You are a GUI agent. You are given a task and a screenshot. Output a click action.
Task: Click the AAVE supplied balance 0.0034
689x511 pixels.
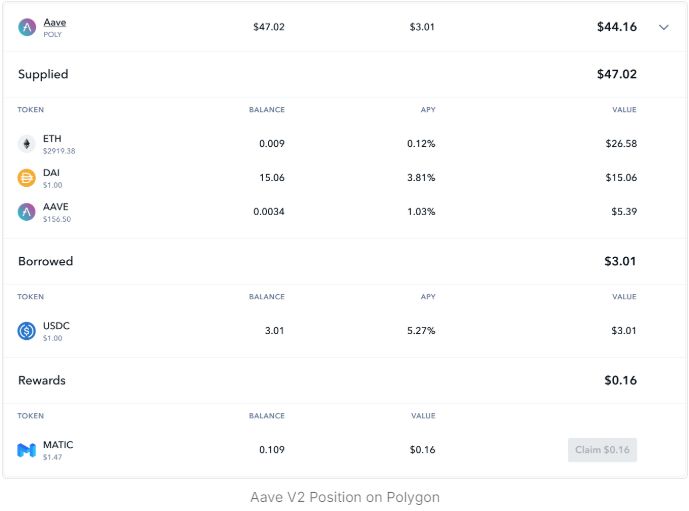[269, 212]
